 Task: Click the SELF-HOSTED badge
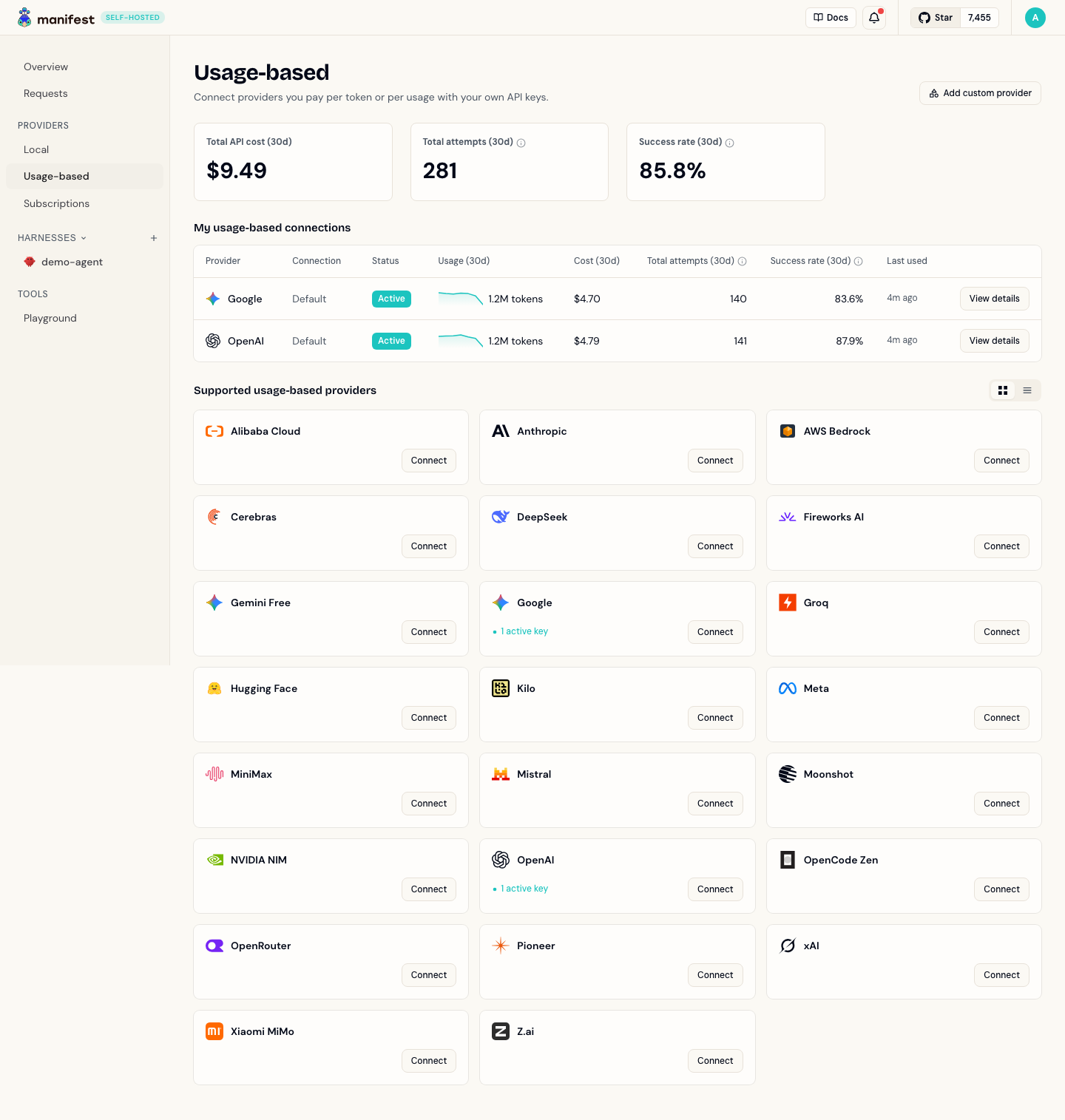tap(132, 18)
